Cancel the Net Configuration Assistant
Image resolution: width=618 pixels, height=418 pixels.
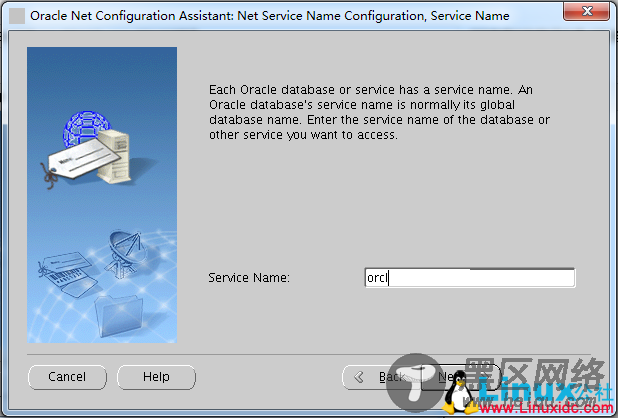coord(67,377)
